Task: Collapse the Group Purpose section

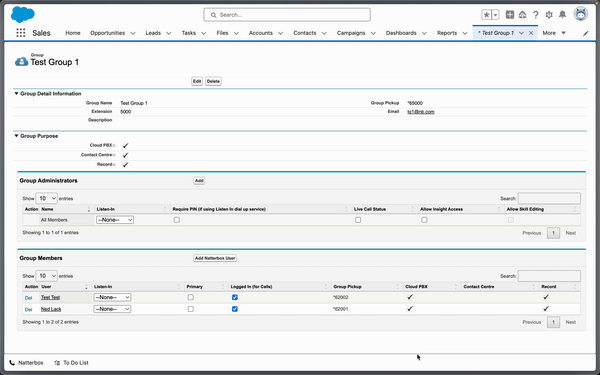Action: click(16, 136)
